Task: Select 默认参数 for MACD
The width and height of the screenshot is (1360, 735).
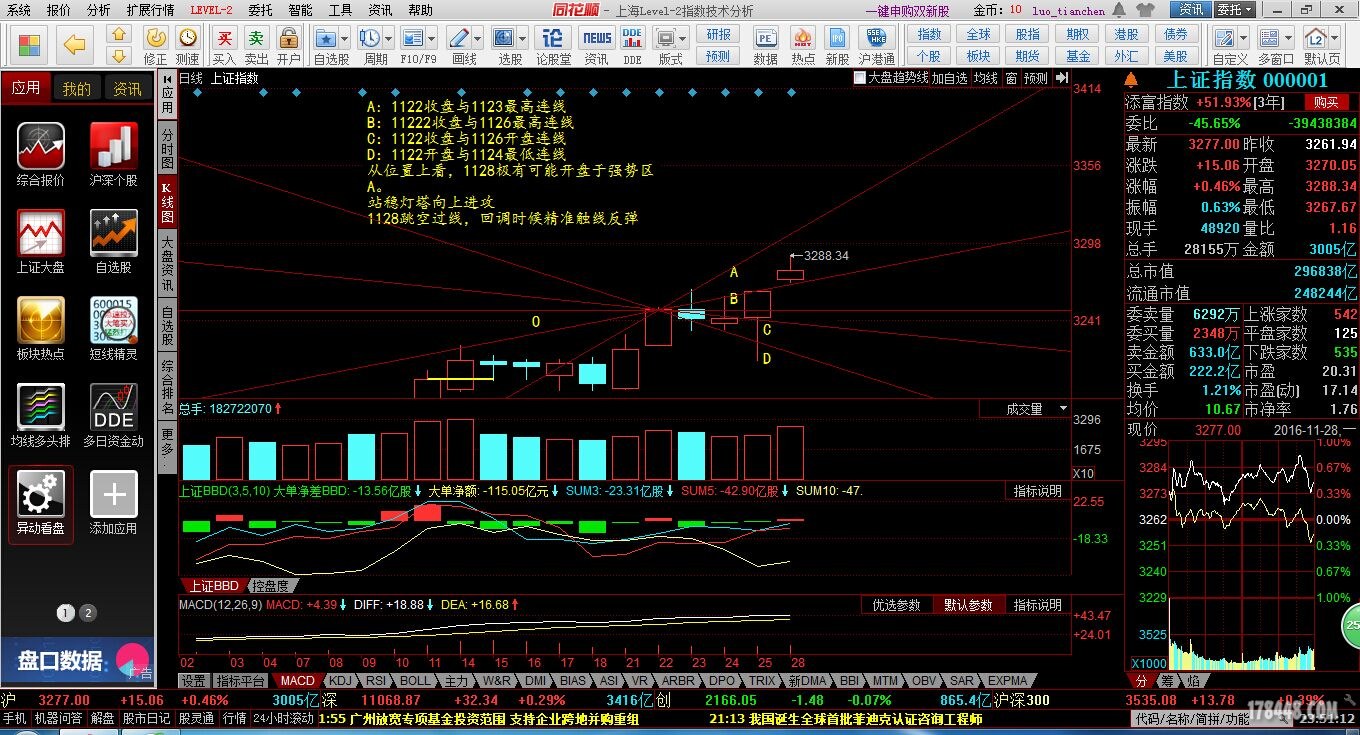Action: 968,605
